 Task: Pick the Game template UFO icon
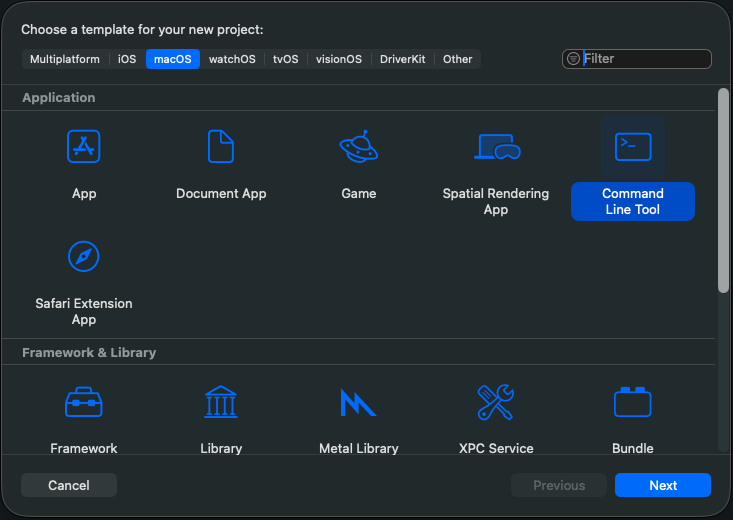point(359,146)
